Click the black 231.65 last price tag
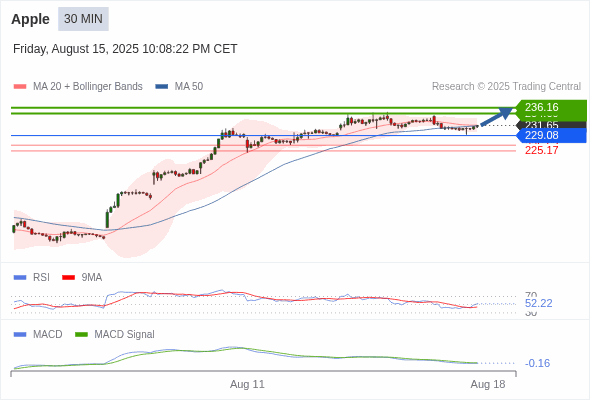 (x=550, y=125)
